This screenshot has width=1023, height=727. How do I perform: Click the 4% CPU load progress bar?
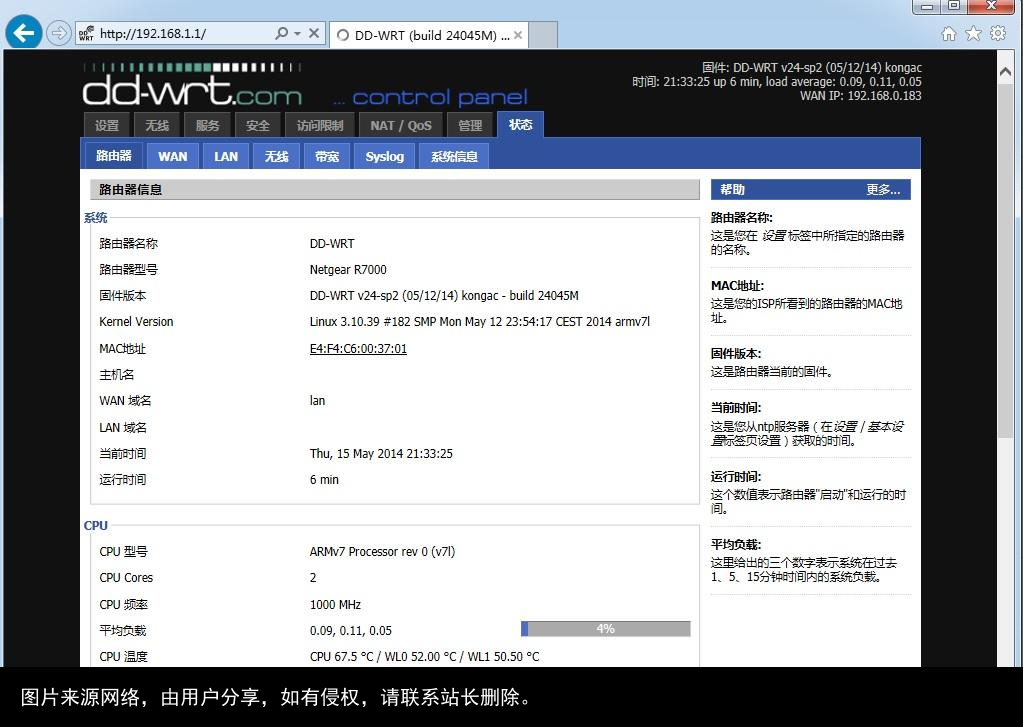[x=604, y=629]
